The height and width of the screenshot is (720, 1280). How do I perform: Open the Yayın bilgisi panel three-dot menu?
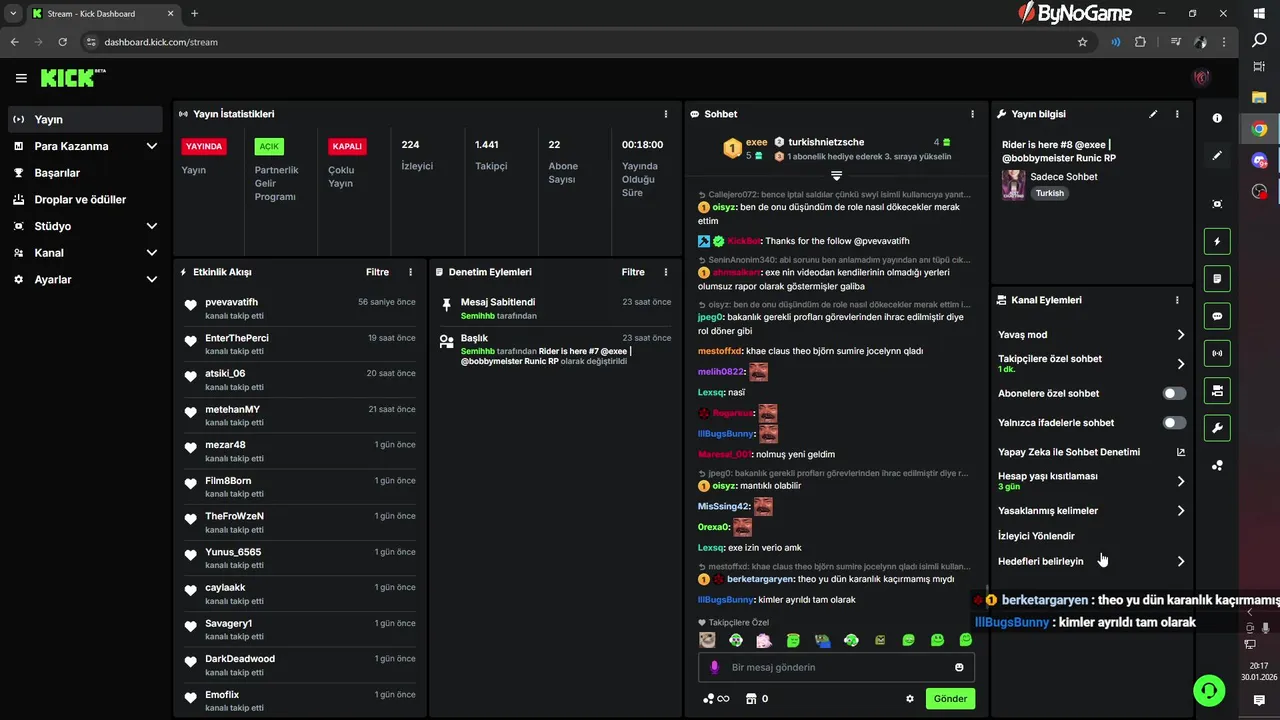[1177, 114]
